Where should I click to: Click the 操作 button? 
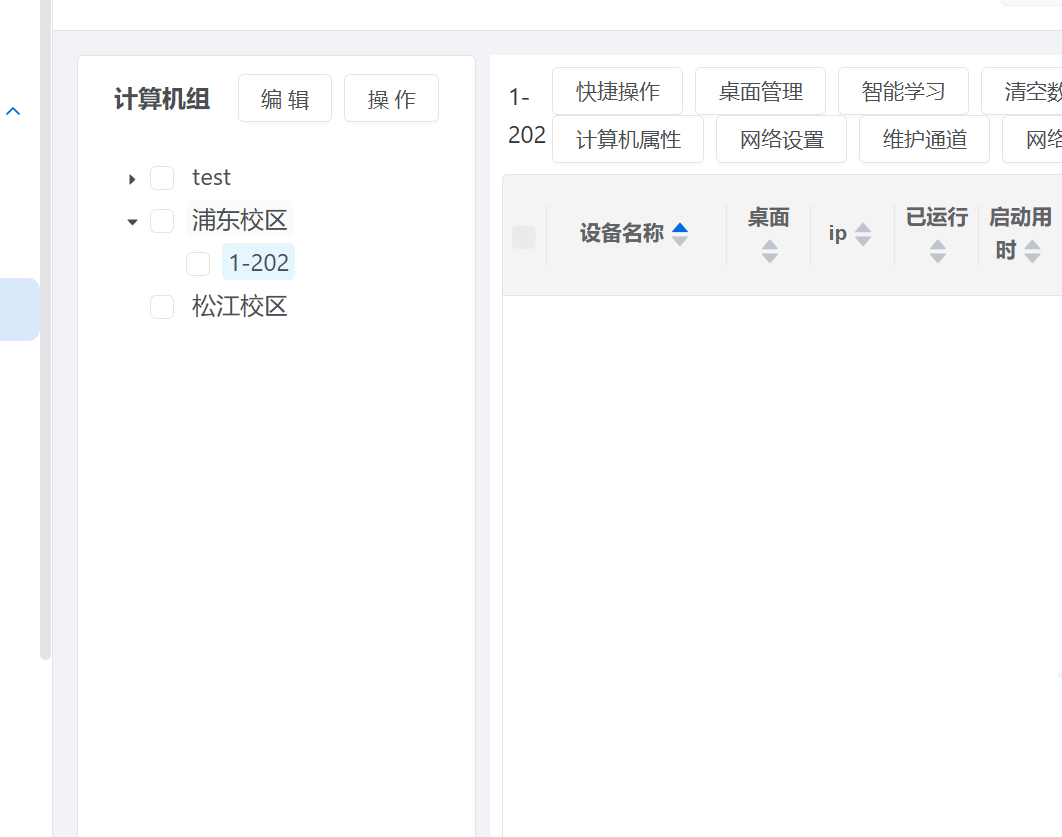pos(391,99)
